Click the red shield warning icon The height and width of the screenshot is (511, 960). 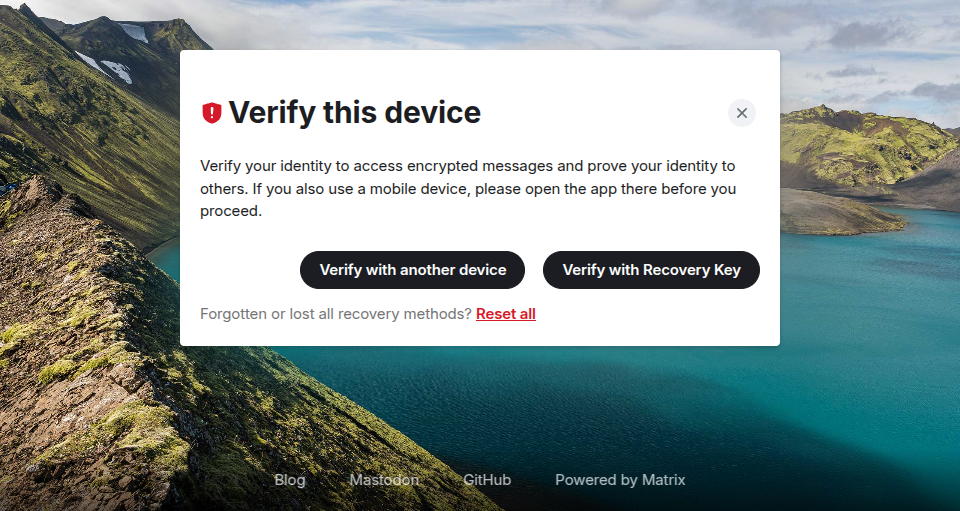[211, 113]
